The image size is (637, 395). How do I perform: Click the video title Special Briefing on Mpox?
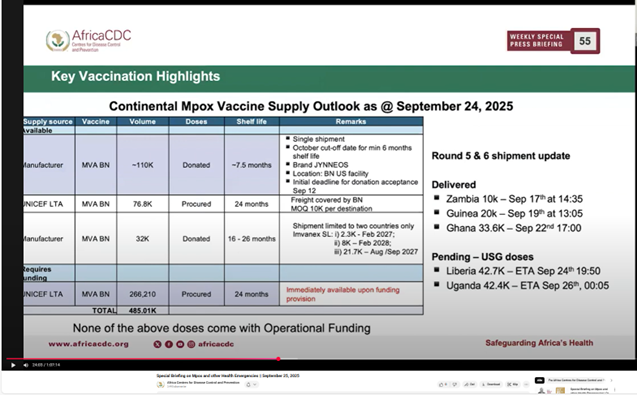(228, 375)
